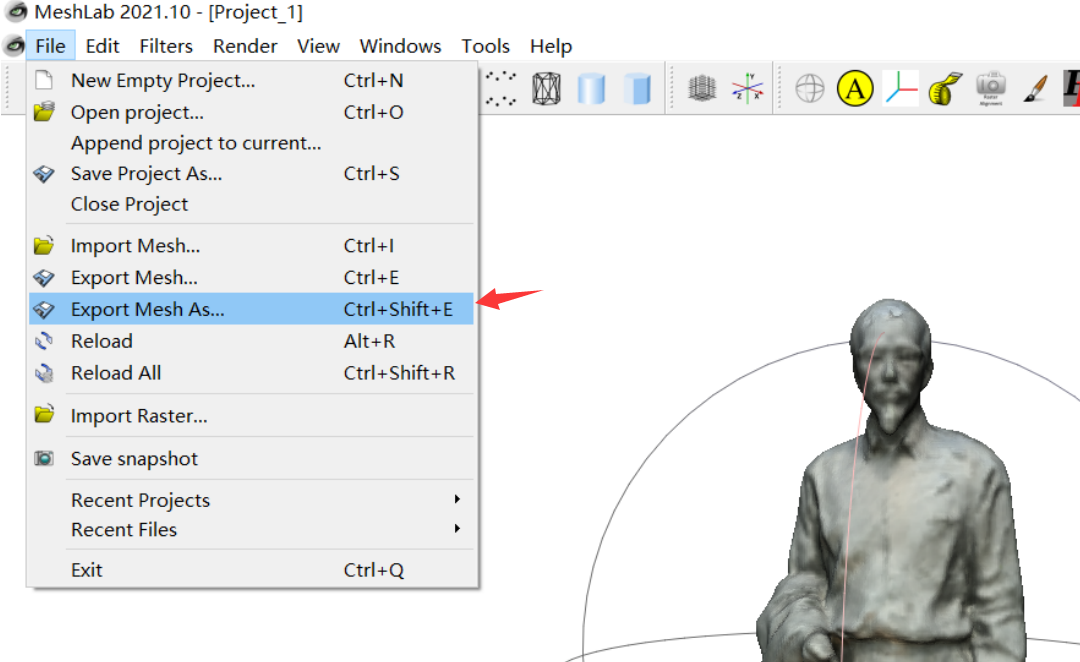Open the Filters menu
The height and width of the screenshot is (662, 1080).
(x=166, y=46)
